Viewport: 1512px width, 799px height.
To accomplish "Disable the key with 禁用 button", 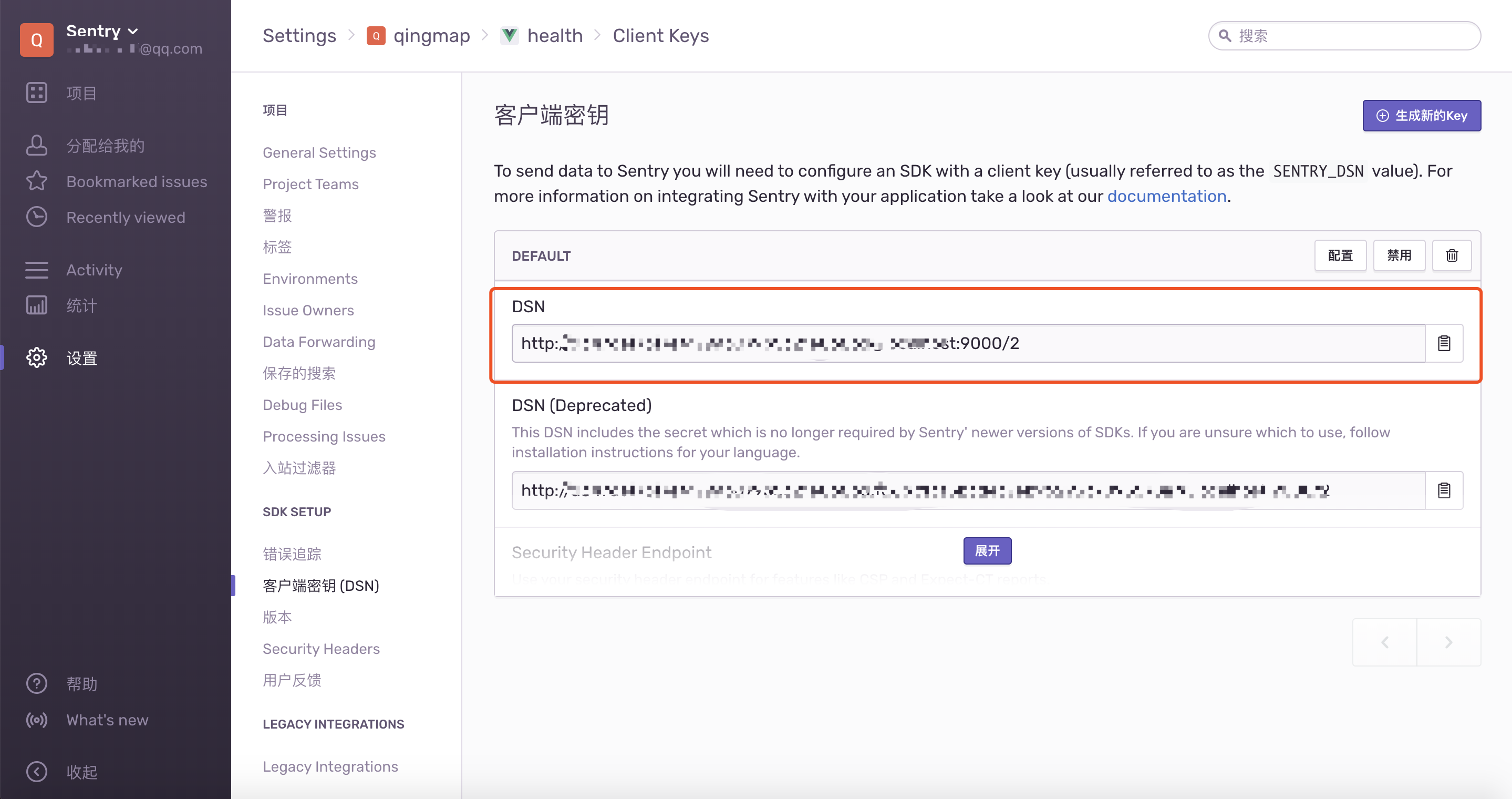I will tap(1398, 255).
